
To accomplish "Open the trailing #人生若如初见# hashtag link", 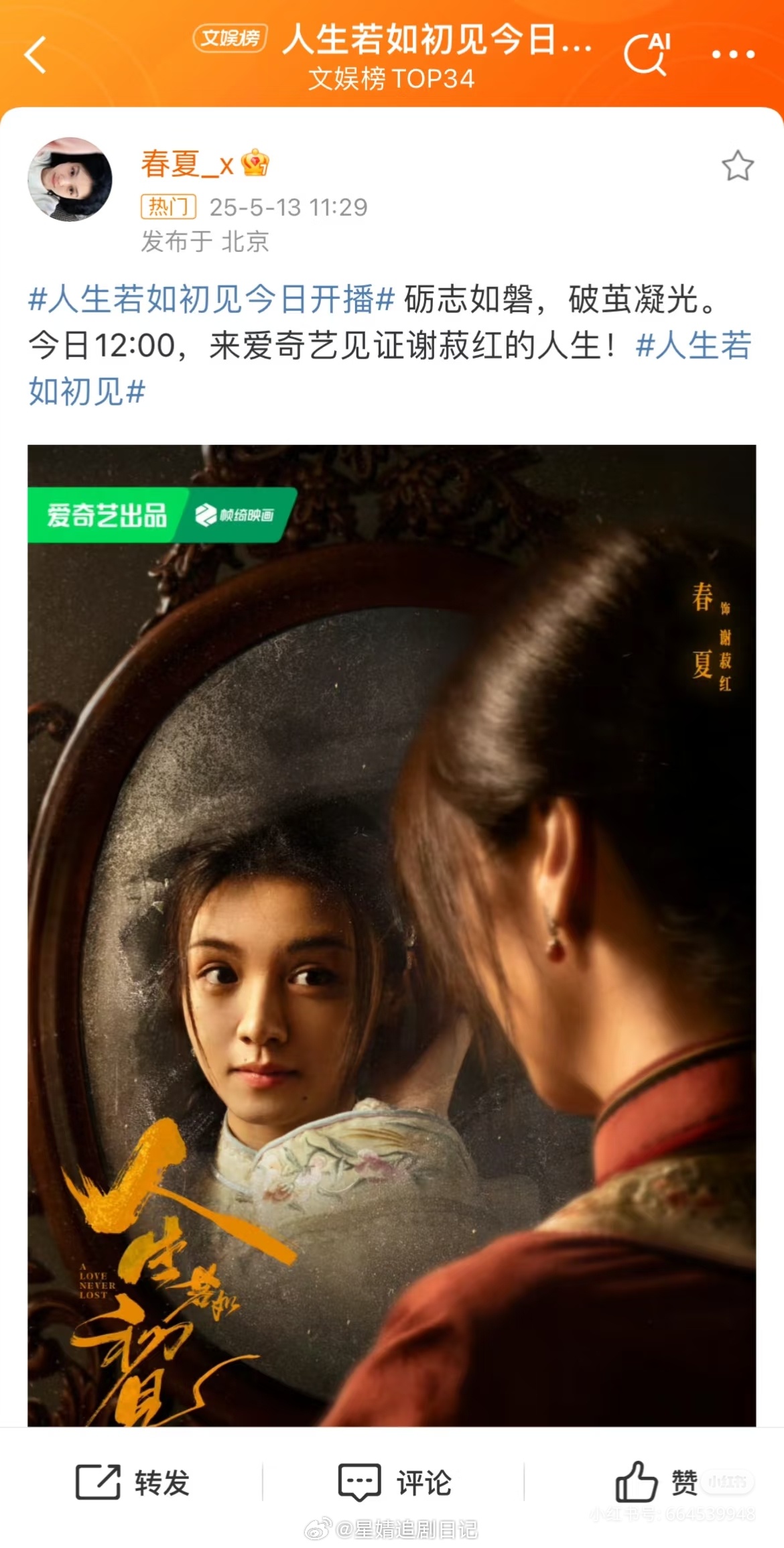I will (x=389, y=369).
